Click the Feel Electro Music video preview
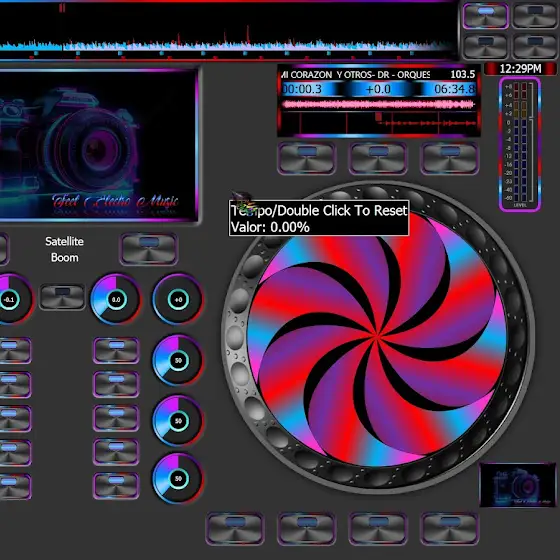 pyautogui.click(x=98, y=145)
